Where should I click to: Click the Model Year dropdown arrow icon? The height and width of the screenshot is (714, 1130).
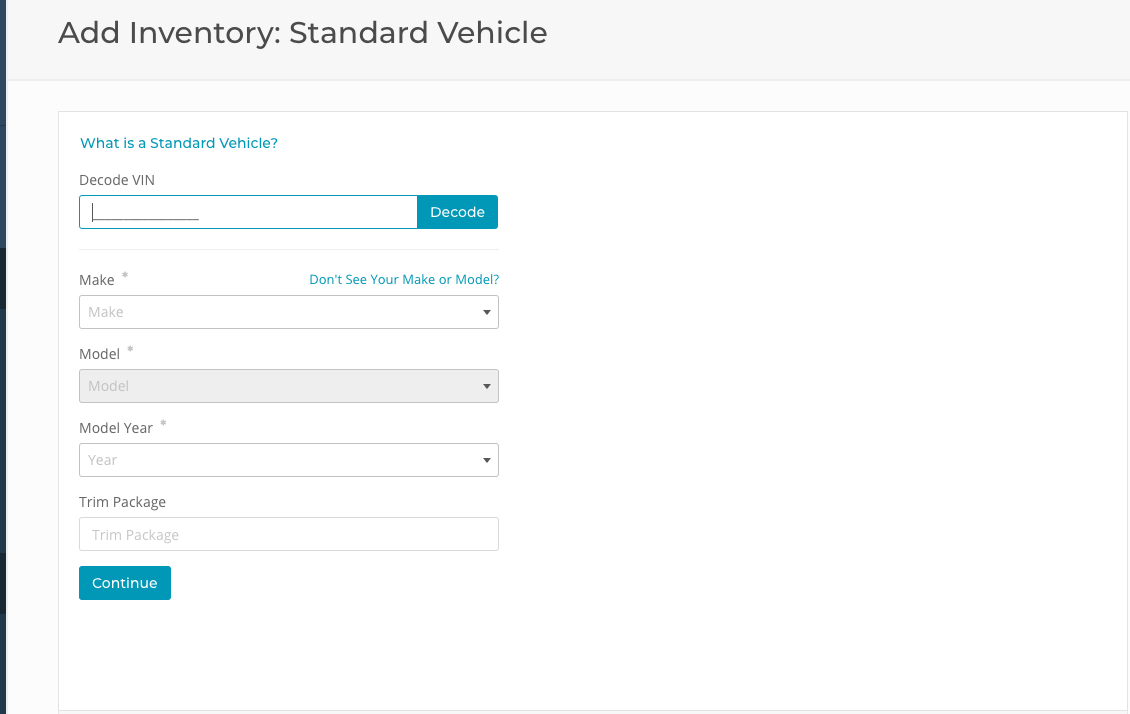486,461
